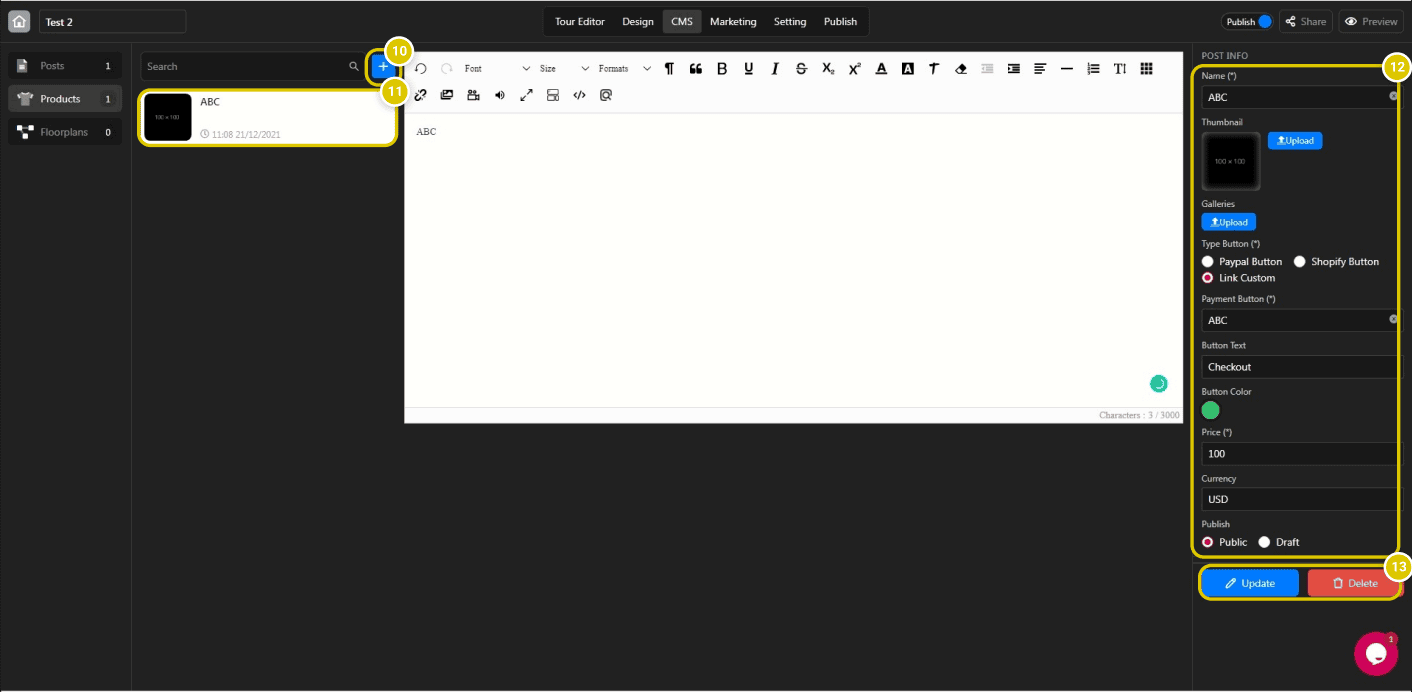The width and height of the screenshot is (1412, 692).
Task: Open the source code view icon
Action: (x=580, y=95)
